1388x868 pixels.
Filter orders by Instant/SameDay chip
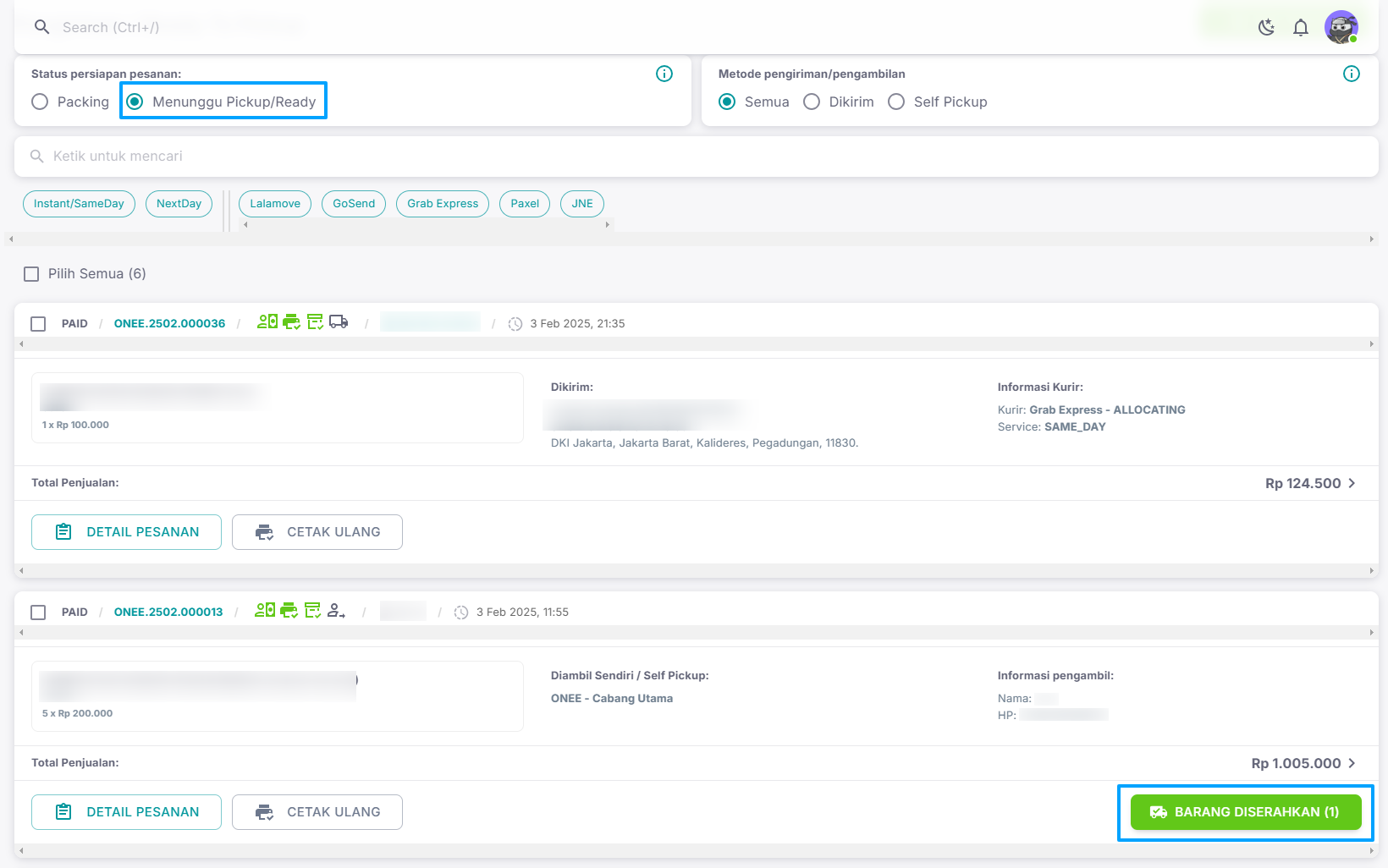(x=79, y=204)
